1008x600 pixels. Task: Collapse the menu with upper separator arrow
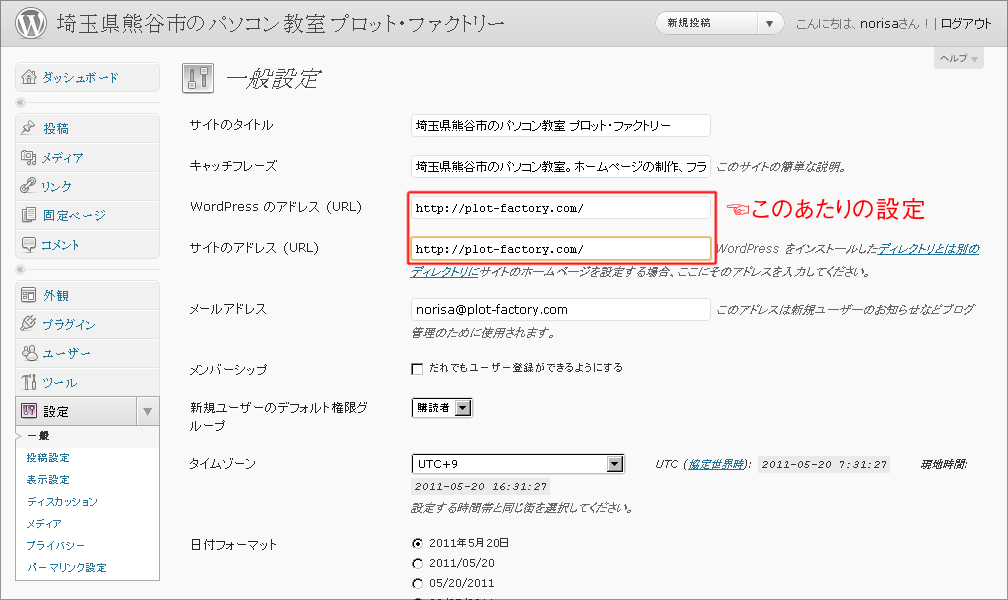coord(21,102)
